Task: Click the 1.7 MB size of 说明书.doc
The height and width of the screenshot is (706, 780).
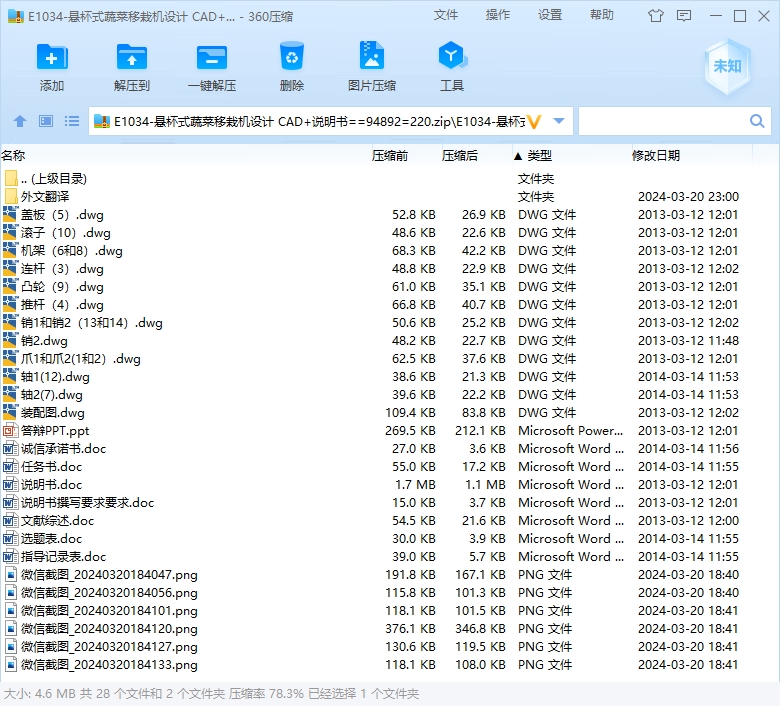Action: [x=415, y=485]
